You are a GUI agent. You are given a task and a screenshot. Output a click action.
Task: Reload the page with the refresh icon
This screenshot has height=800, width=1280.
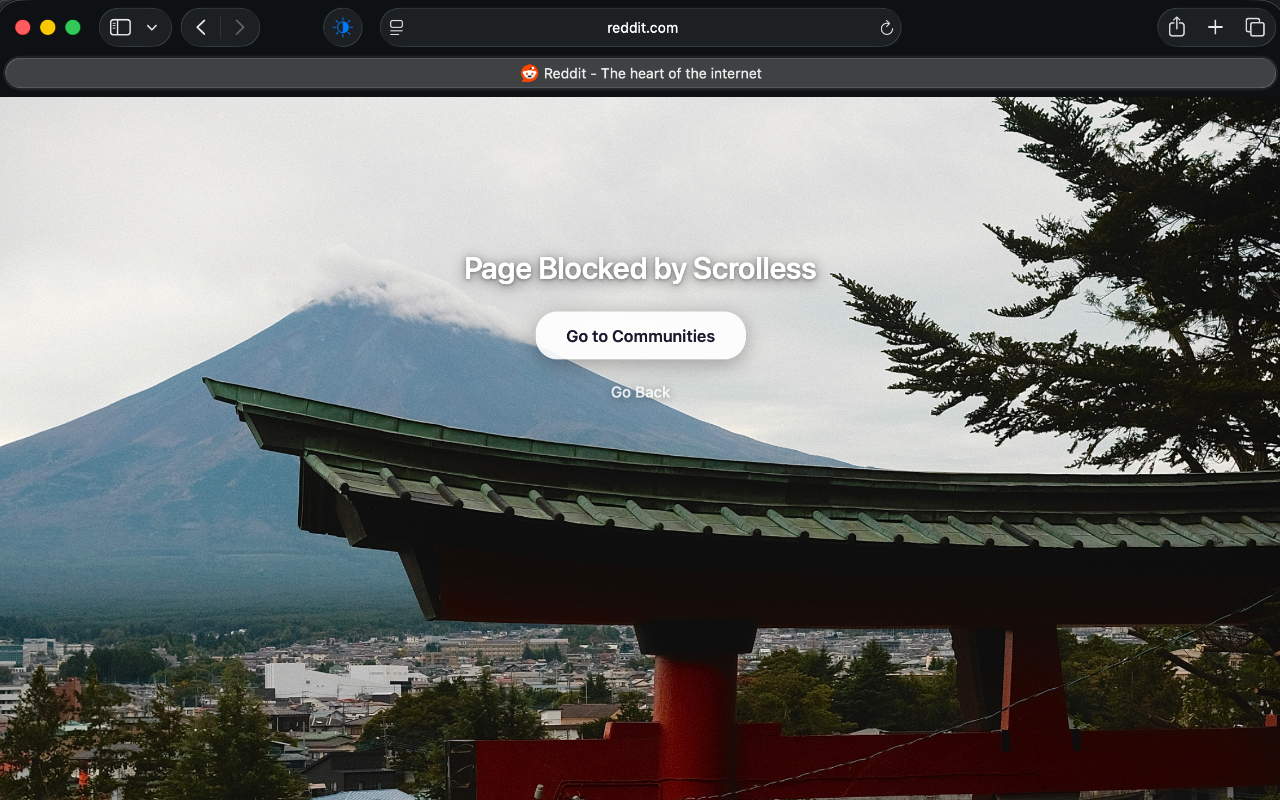[x=886, y=28]
